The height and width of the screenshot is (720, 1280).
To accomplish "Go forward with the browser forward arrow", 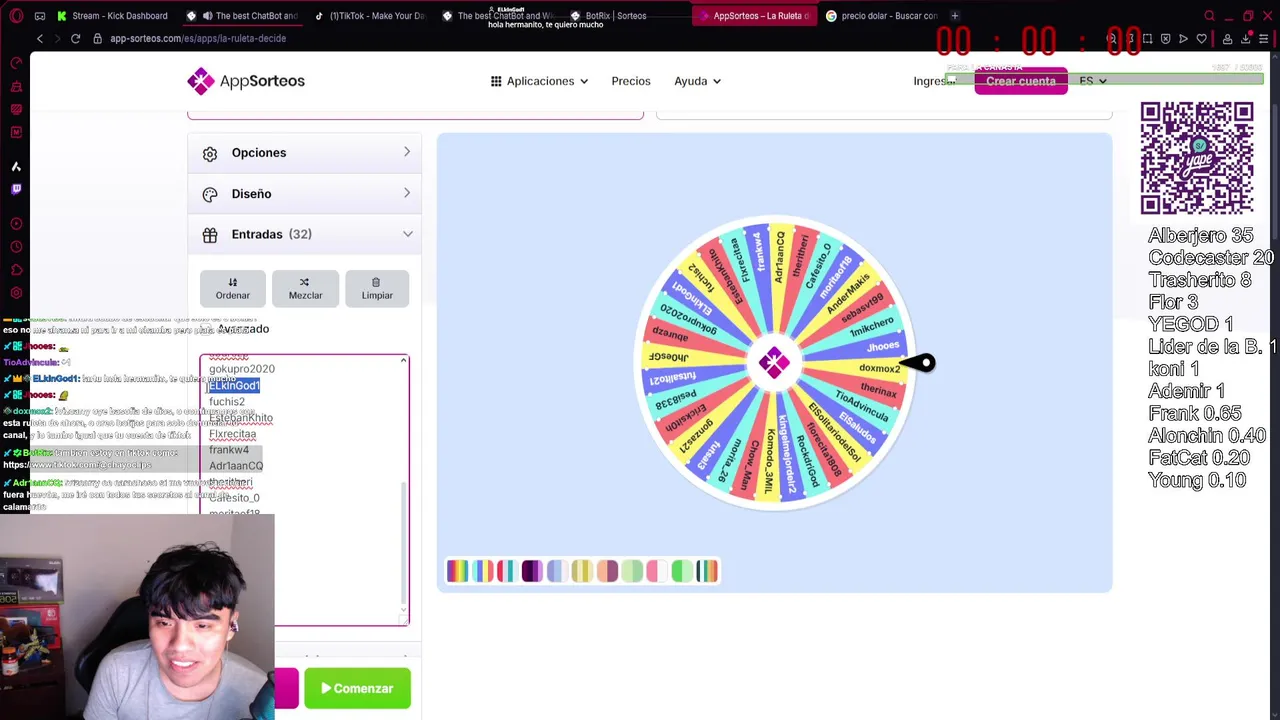I will point(57,38).
